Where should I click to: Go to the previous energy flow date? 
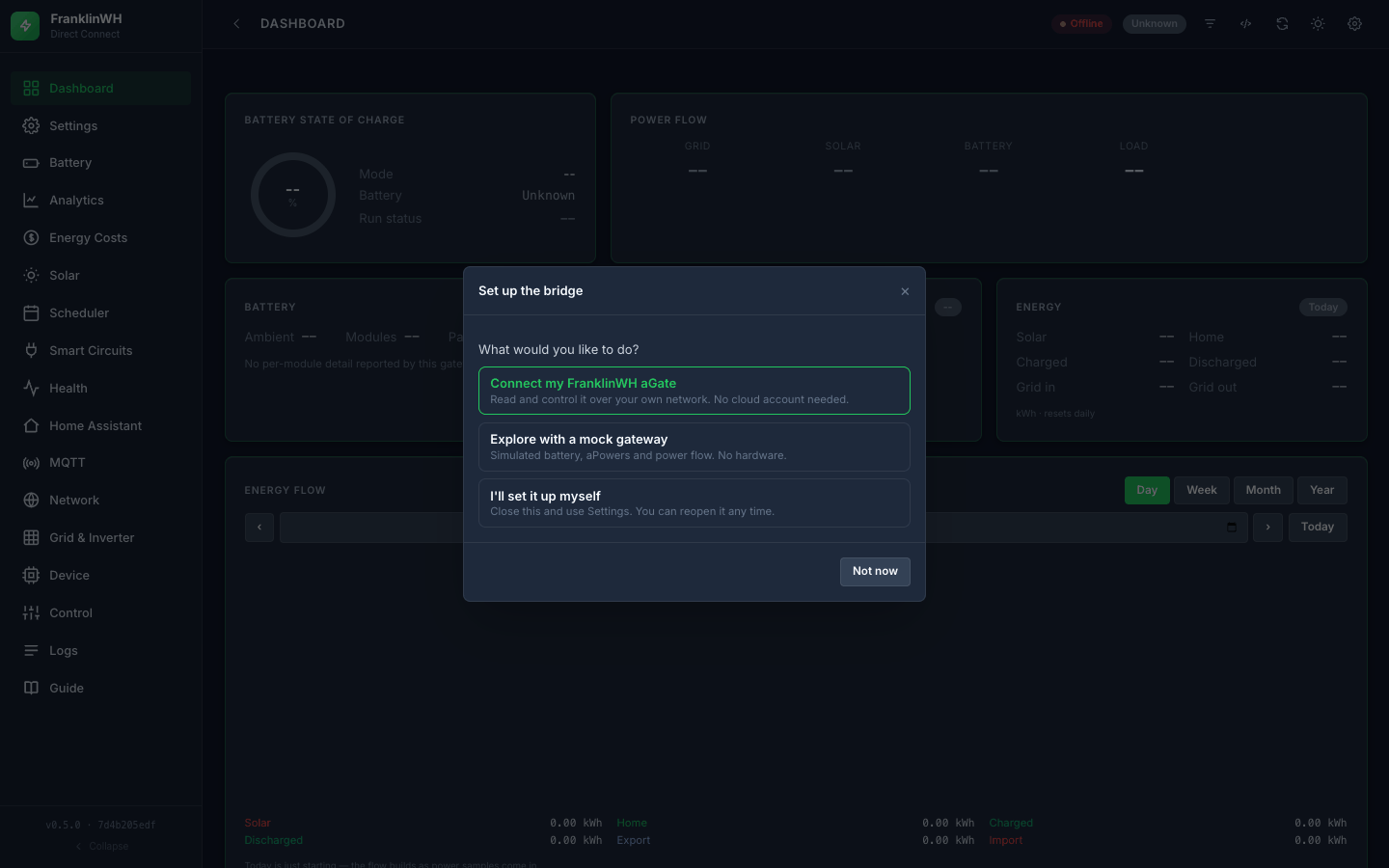point(259,528)
